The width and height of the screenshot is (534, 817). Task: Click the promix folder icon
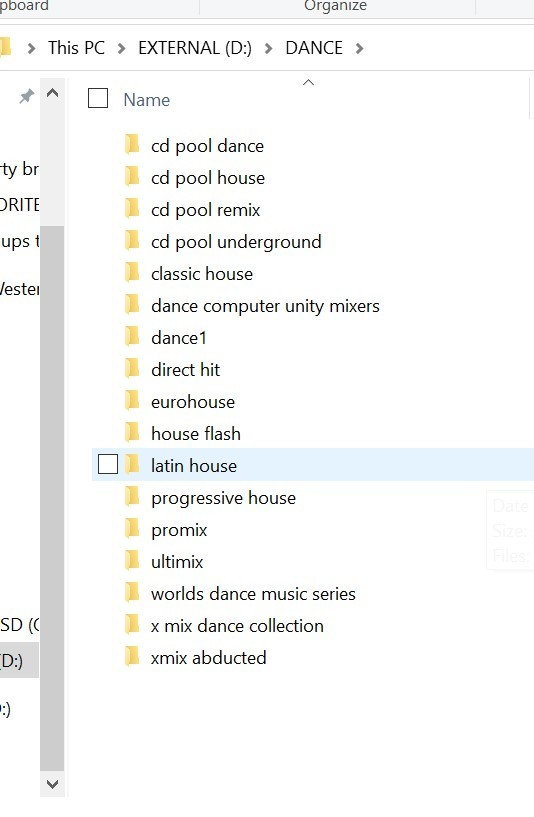(x=132, y=528)
